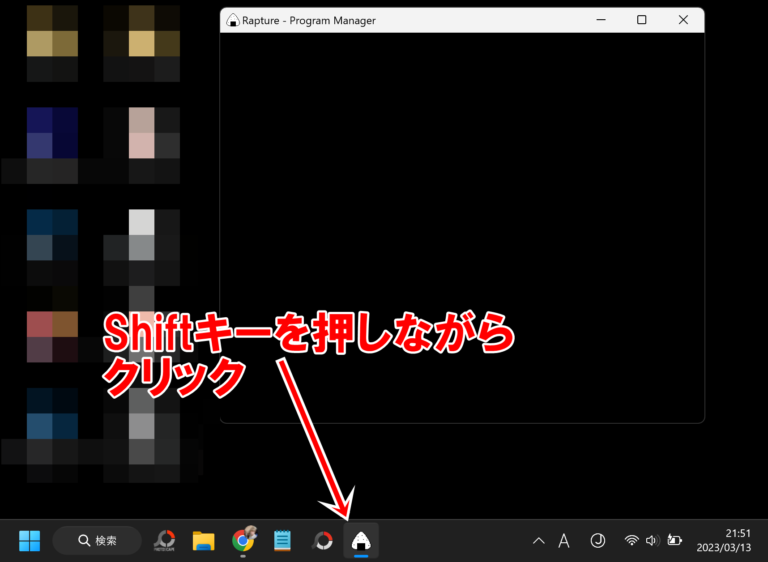
Task: Open the clock showing 21:51 2023/03/13
Action: click(723, 540)
